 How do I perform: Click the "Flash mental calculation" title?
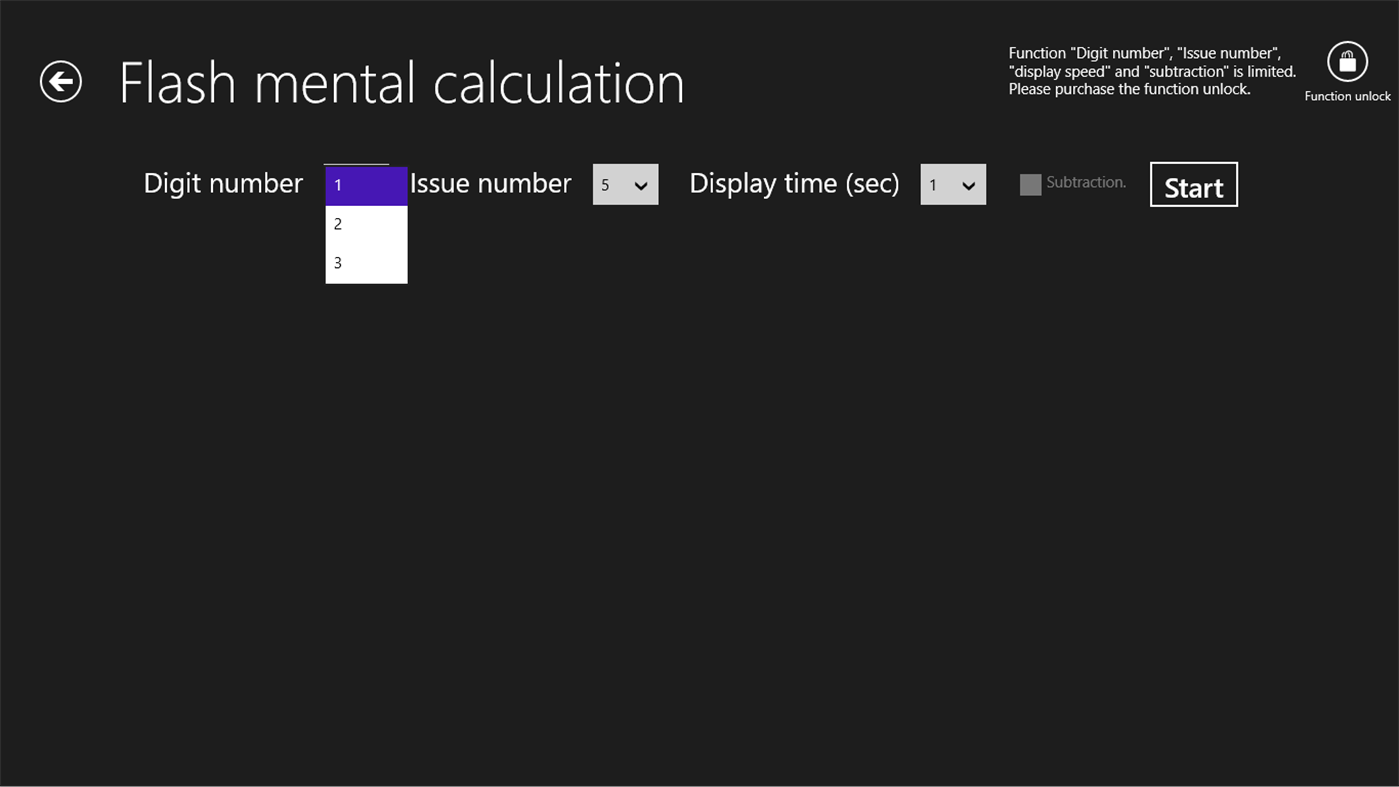click(401, 81)
